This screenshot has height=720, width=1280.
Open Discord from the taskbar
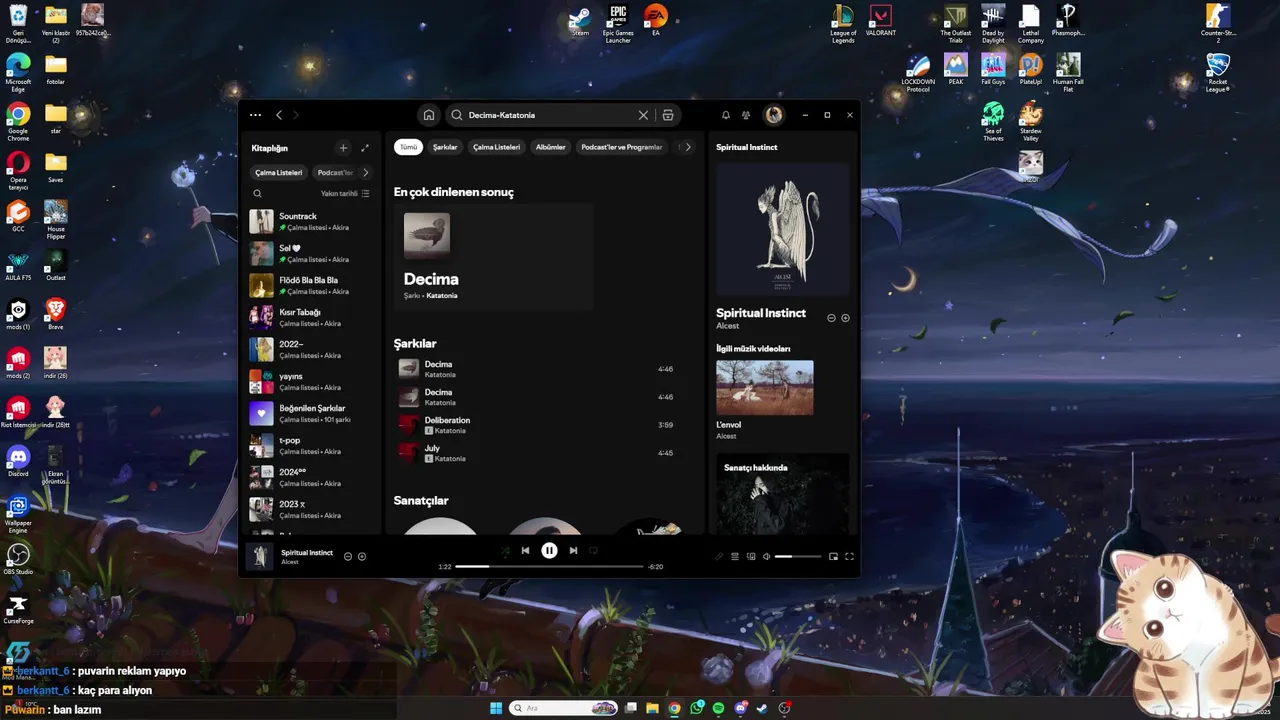pyautogui.click(x=741, y=708)
